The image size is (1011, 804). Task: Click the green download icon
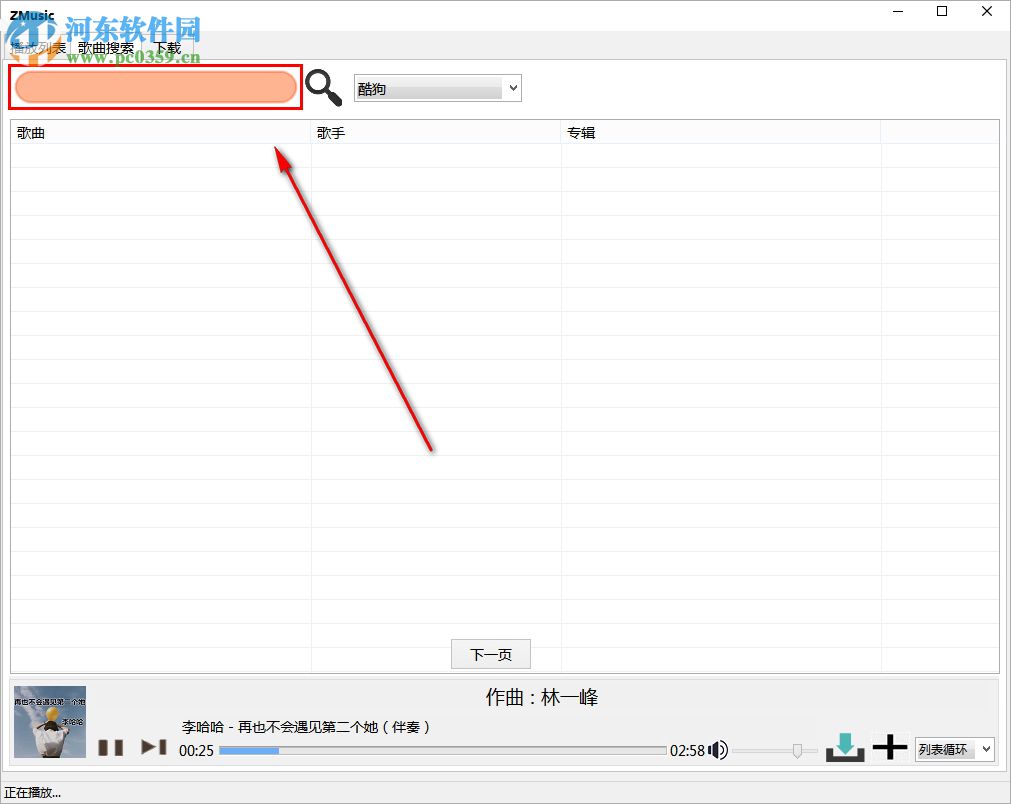pyautogui.click(x=845, y=746)
